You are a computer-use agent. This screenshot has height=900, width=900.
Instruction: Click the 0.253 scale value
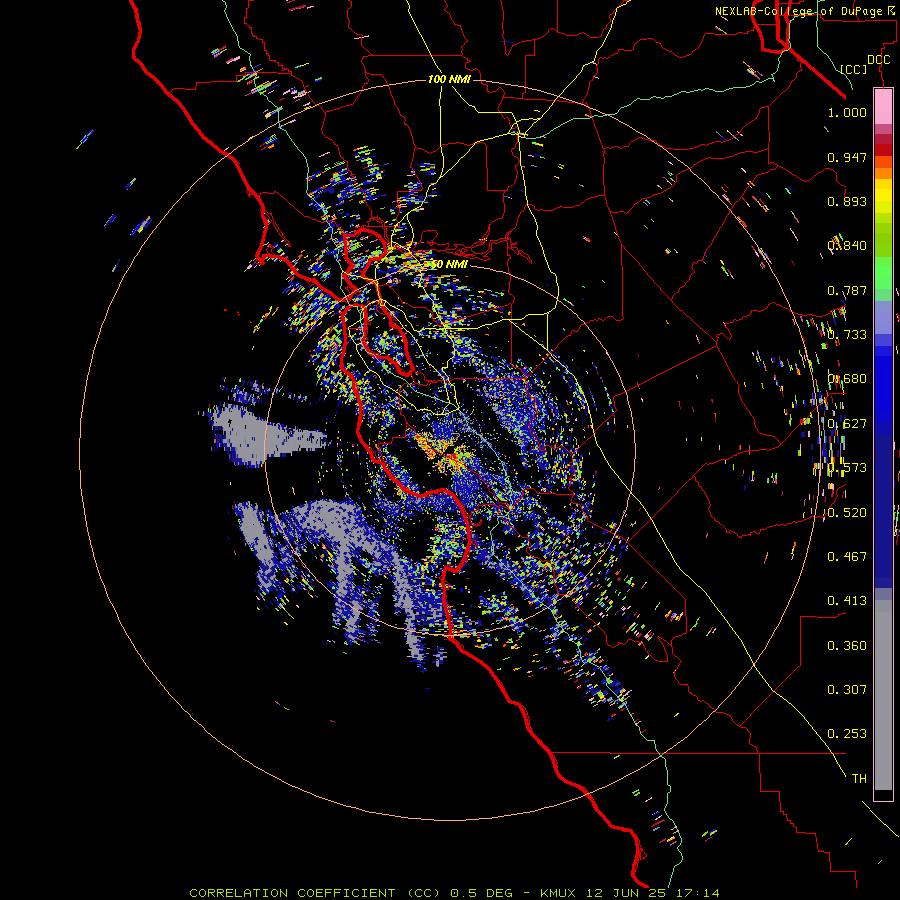click(x=847, y=734)
